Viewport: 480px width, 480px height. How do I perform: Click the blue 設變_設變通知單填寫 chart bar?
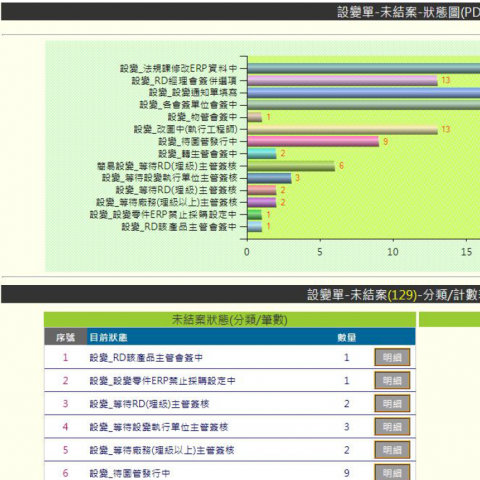[x=364, y=93]
